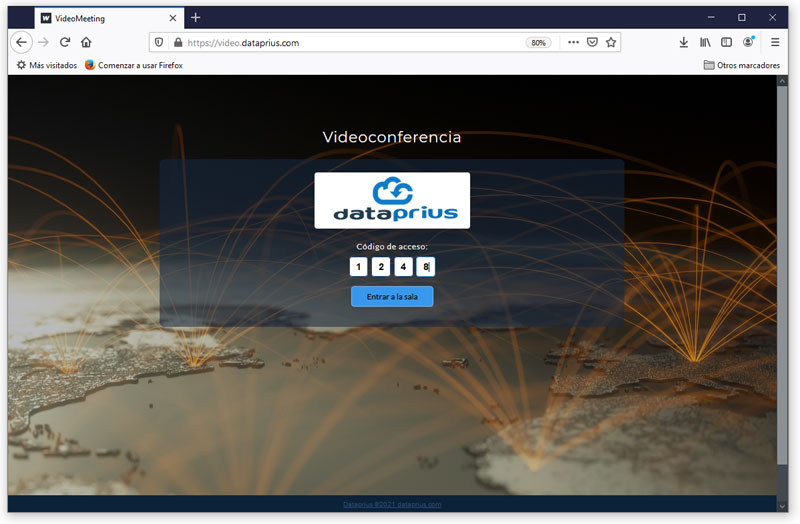Screen dimensions: 800x524
Task: Click the scrollbar down arrow
Action: [x=782, y=507]
